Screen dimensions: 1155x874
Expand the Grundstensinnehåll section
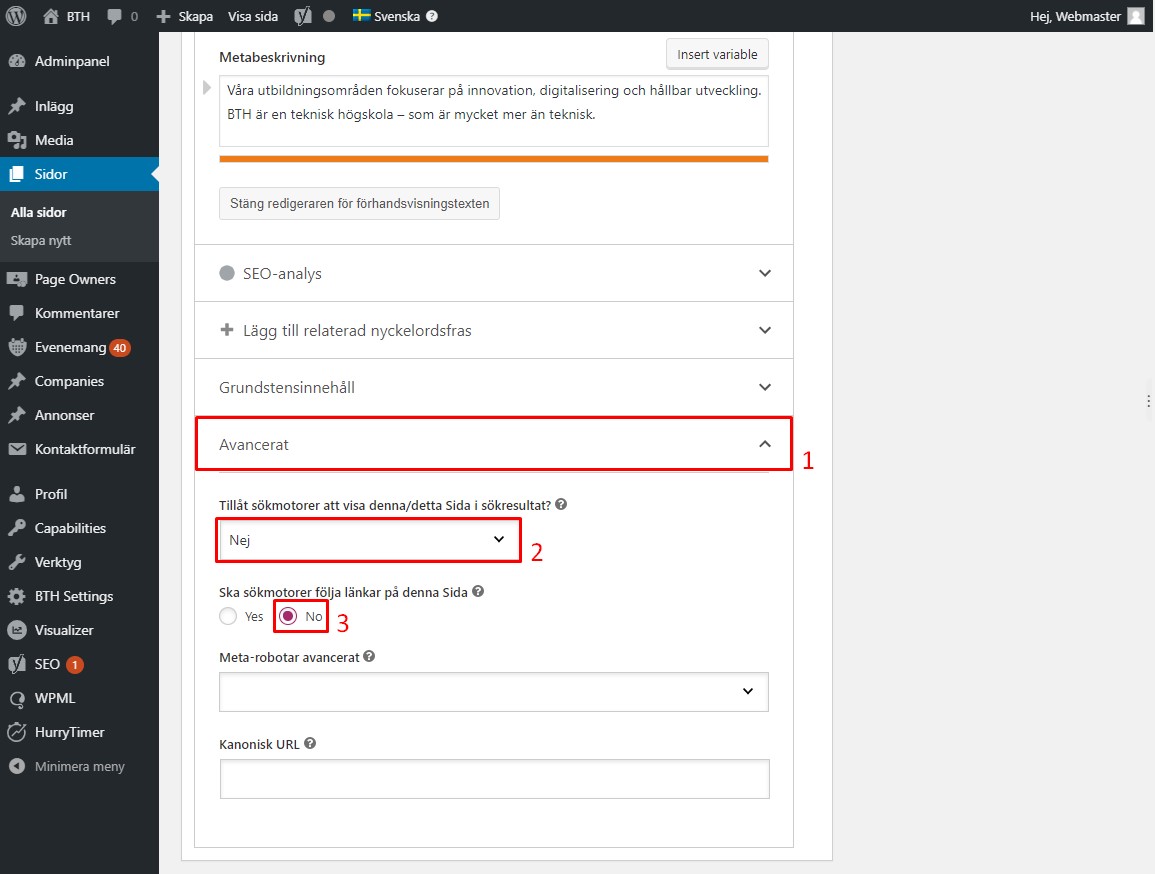(x=494, y=387)
